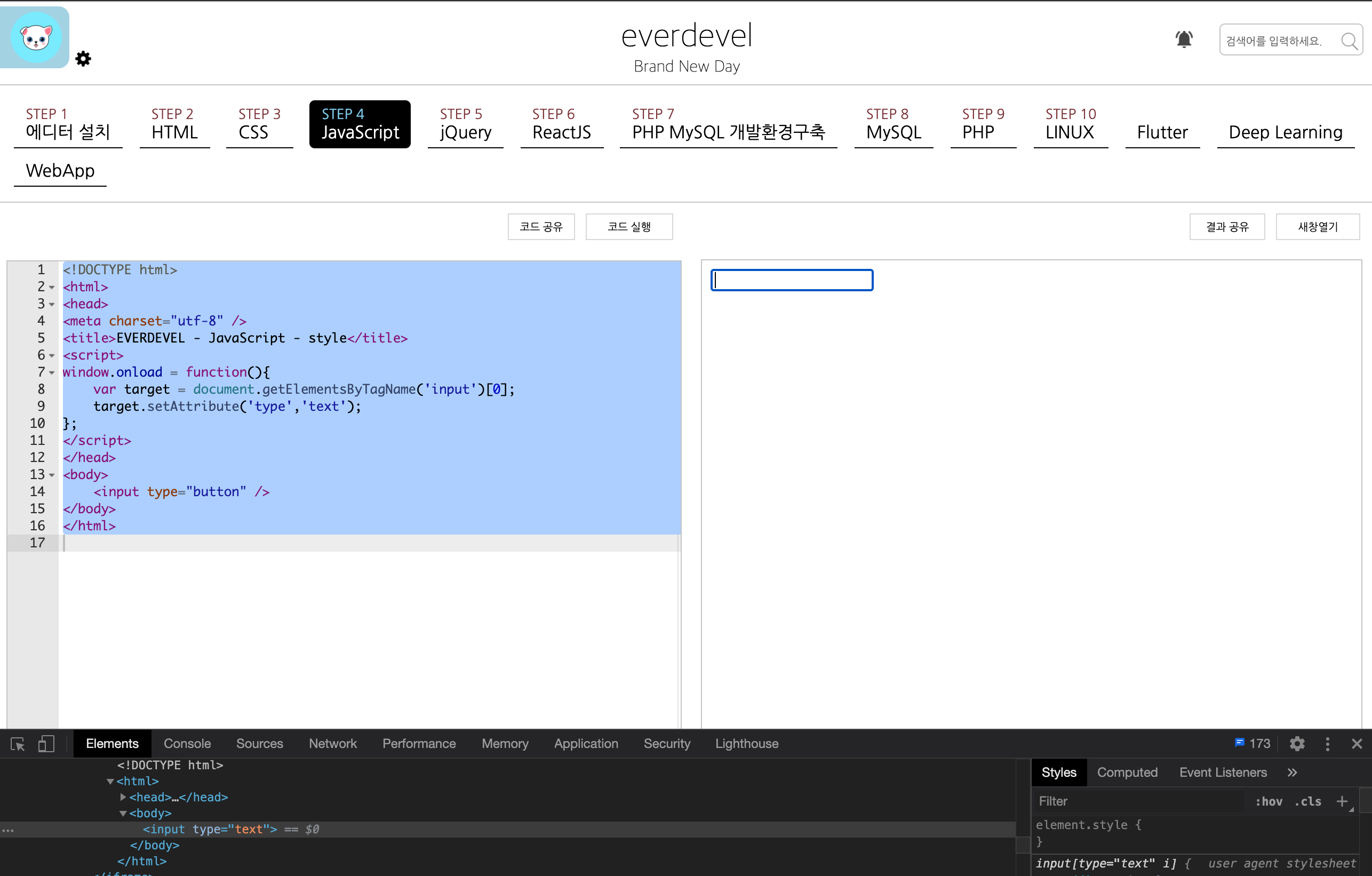Go to STEP 1 에디터 설치
This screenshot has width=1372, height=876.
tap(68, 124)
